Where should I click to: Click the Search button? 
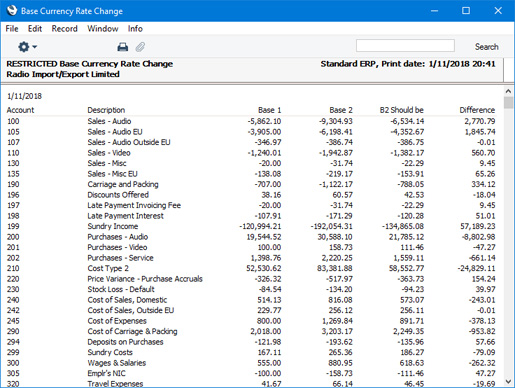(x=487, y=47)
